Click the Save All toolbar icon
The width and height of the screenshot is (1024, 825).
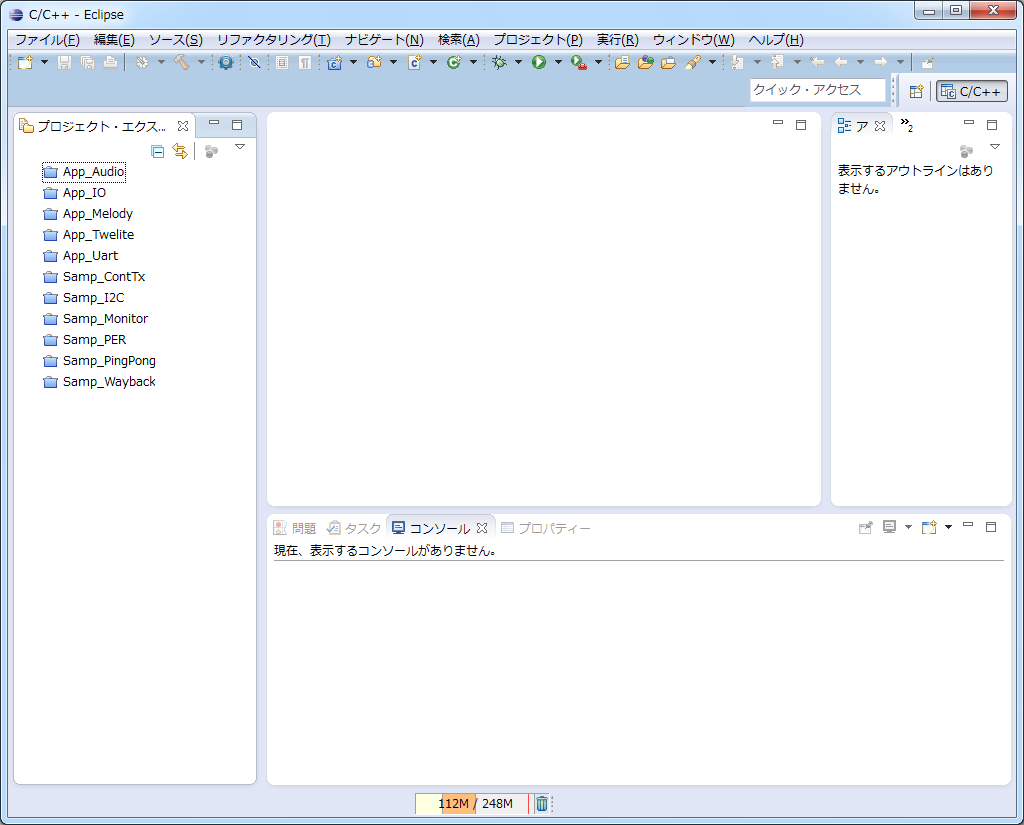(x=87, y=63)
